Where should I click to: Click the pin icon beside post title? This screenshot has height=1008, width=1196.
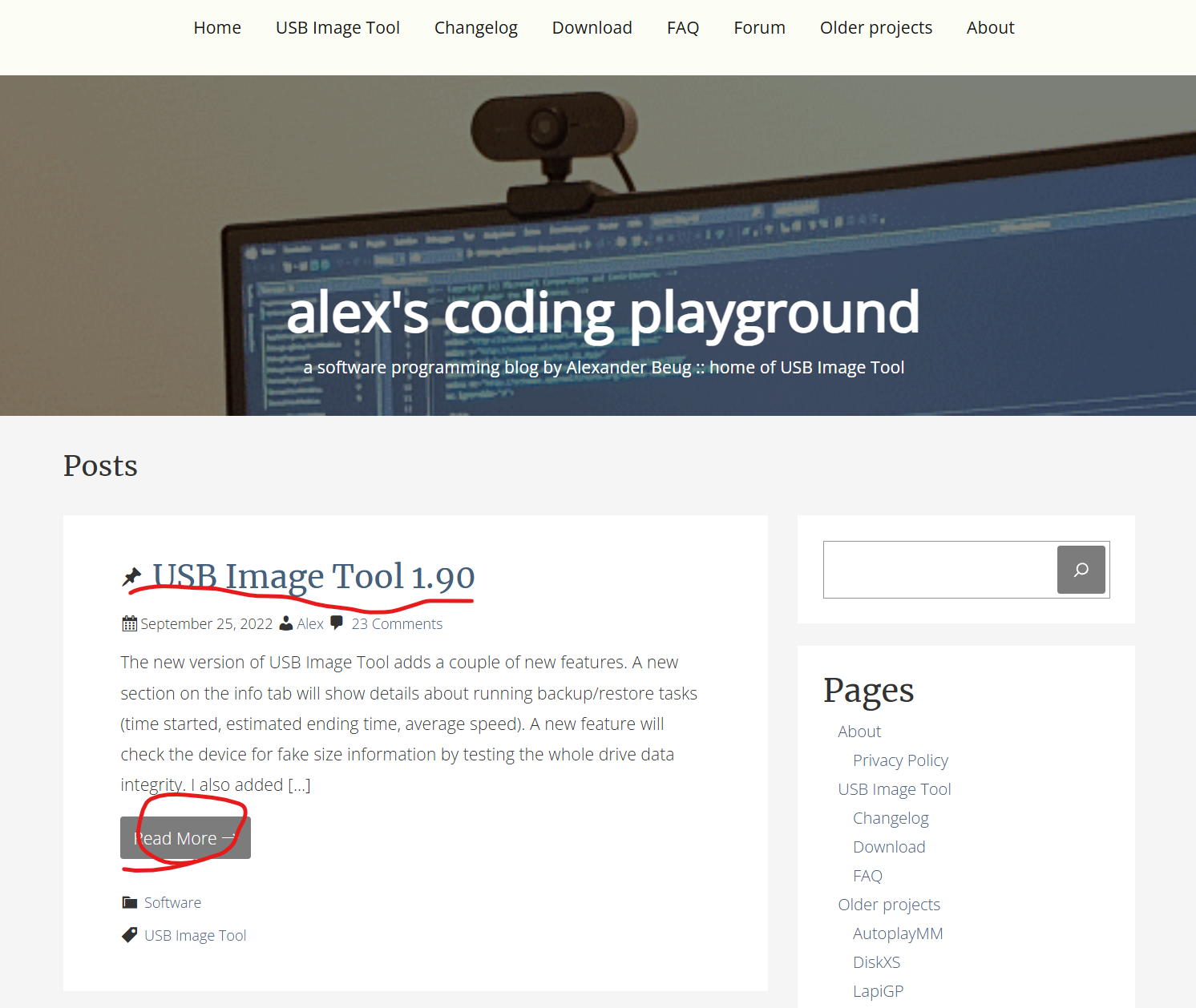tap(131, 576)
